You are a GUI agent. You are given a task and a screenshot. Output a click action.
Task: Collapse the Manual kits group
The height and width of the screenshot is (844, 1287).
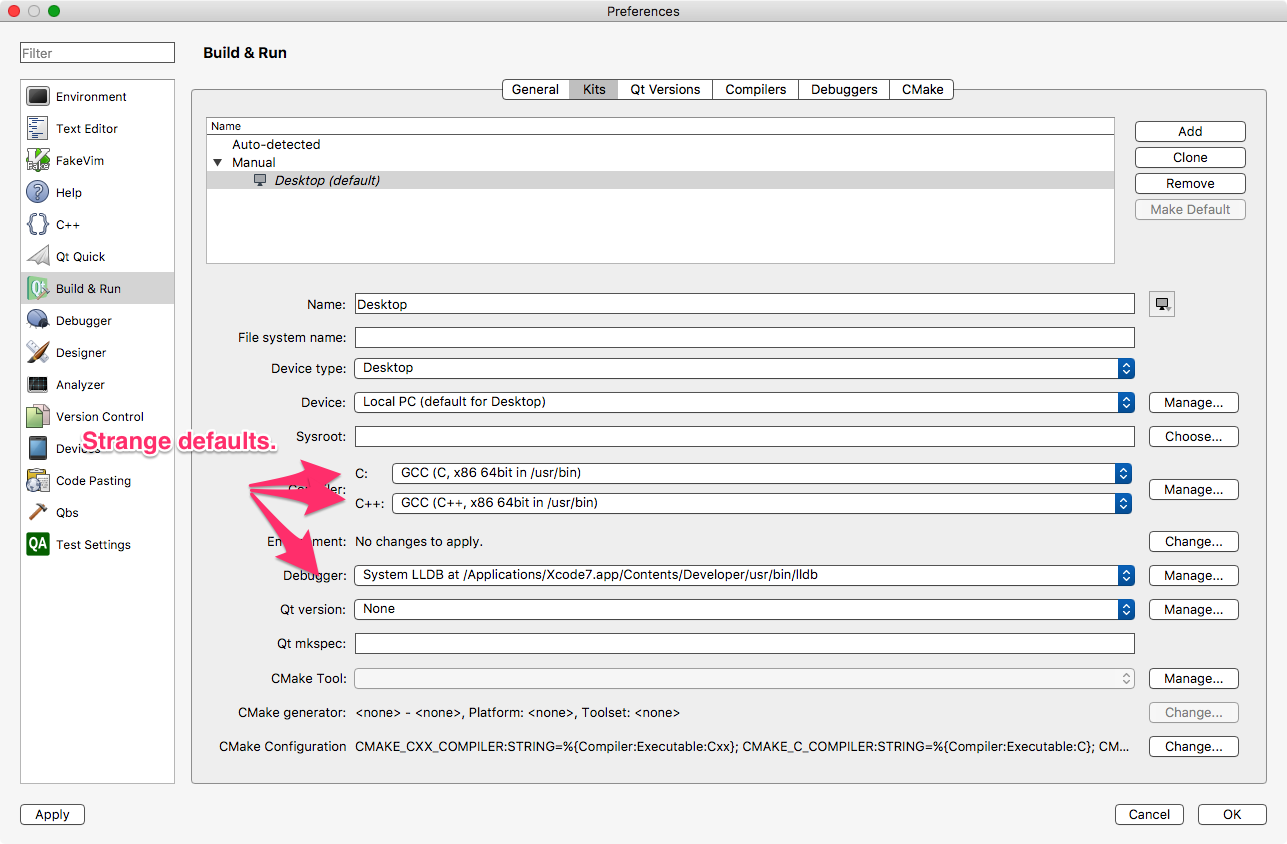(x=217, y=162)
